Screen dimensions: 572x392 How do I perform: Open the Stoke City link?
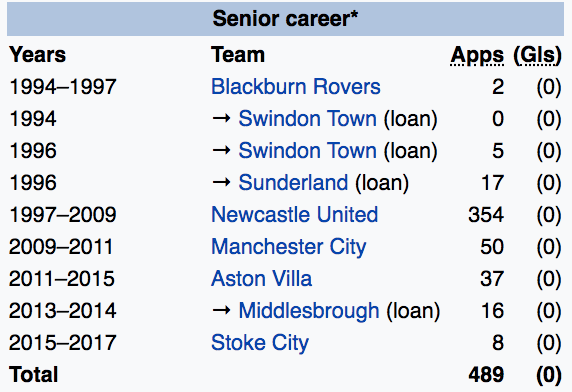pos(260,343)
